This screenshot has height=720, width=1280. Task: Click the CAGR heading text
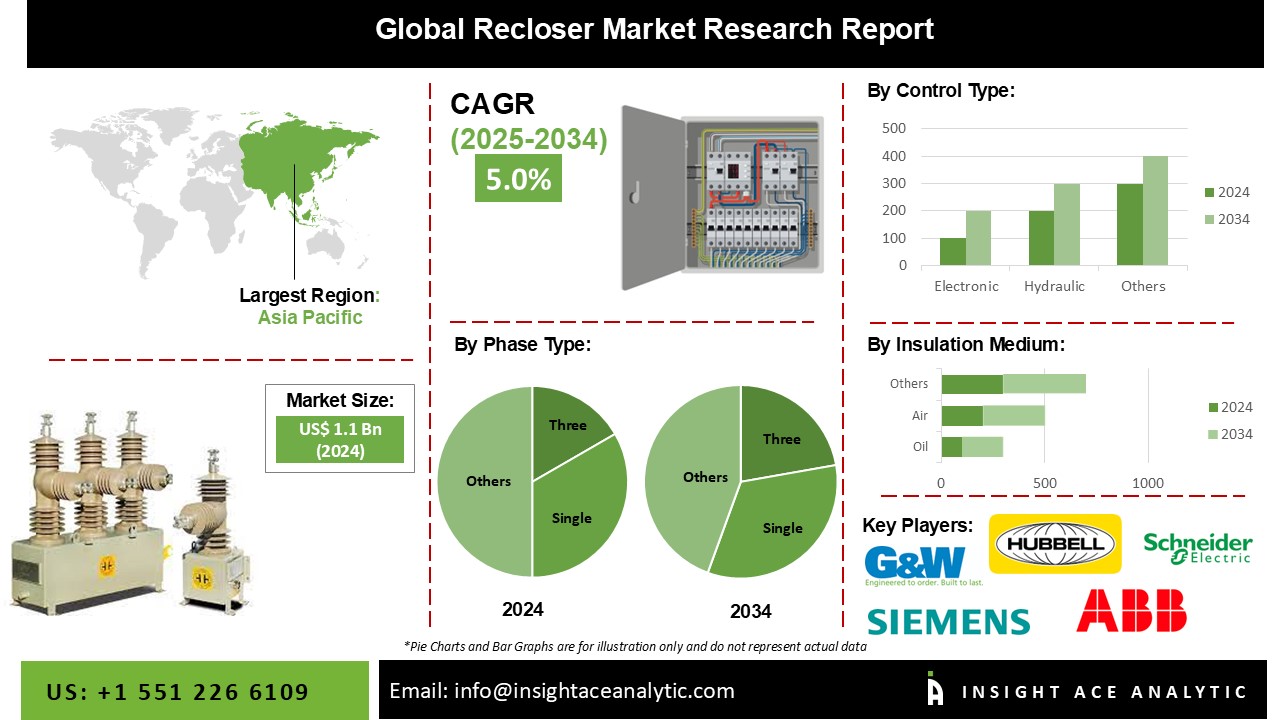493,104
